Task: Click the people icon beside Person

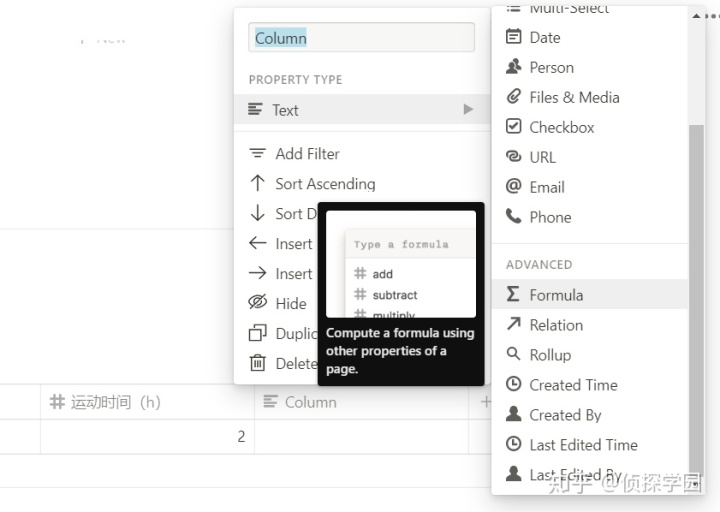Action: tap(513, 67)
